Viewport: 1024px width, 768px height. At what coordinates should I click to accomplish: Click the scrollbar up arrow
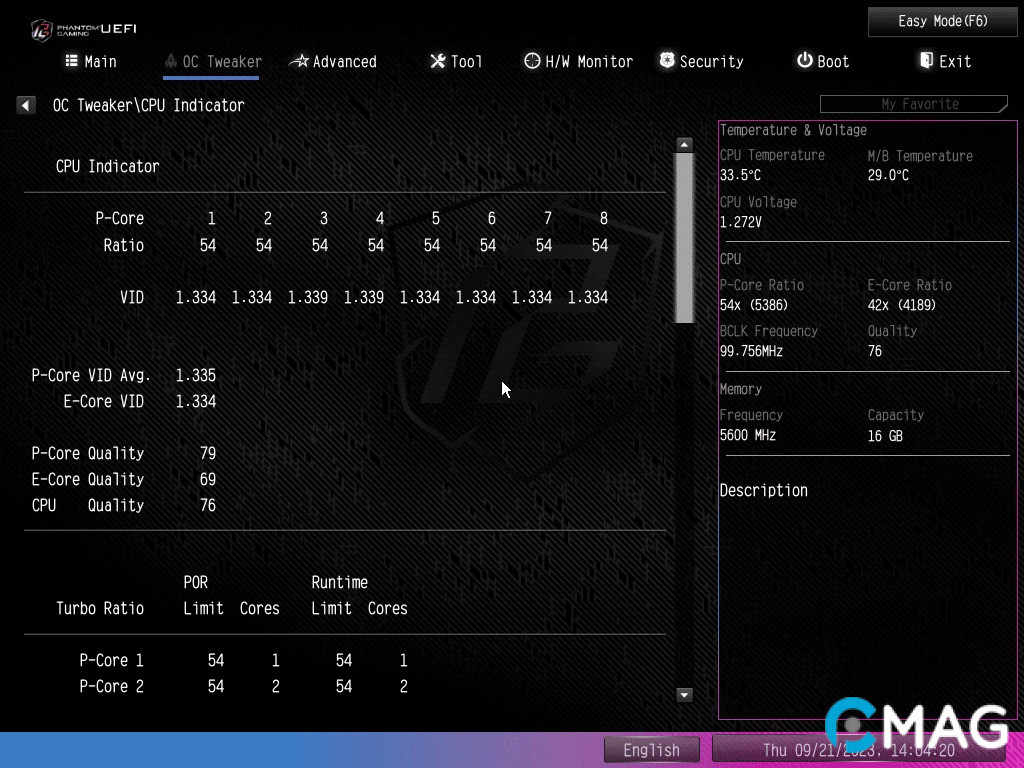685,144
